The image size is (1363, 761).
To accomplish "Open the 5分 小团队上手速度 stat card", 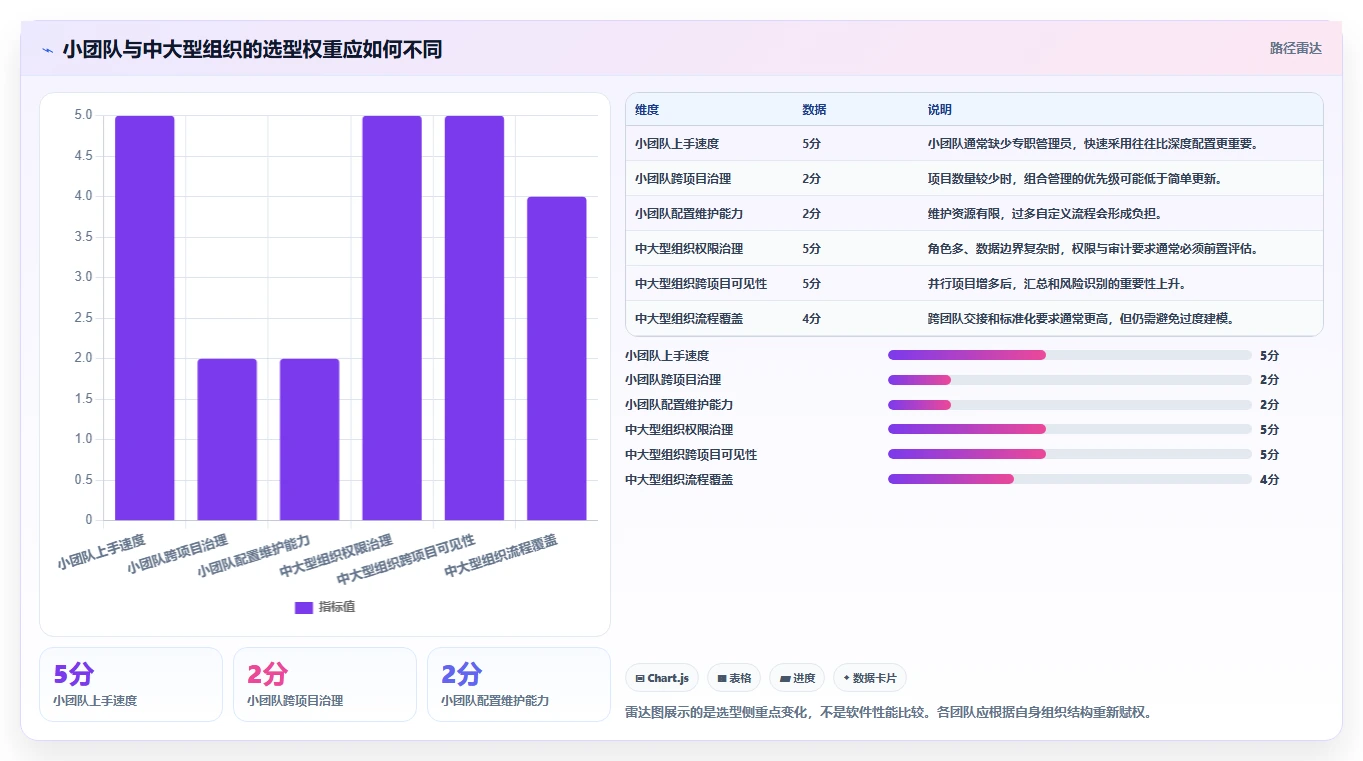I will 131,684.
